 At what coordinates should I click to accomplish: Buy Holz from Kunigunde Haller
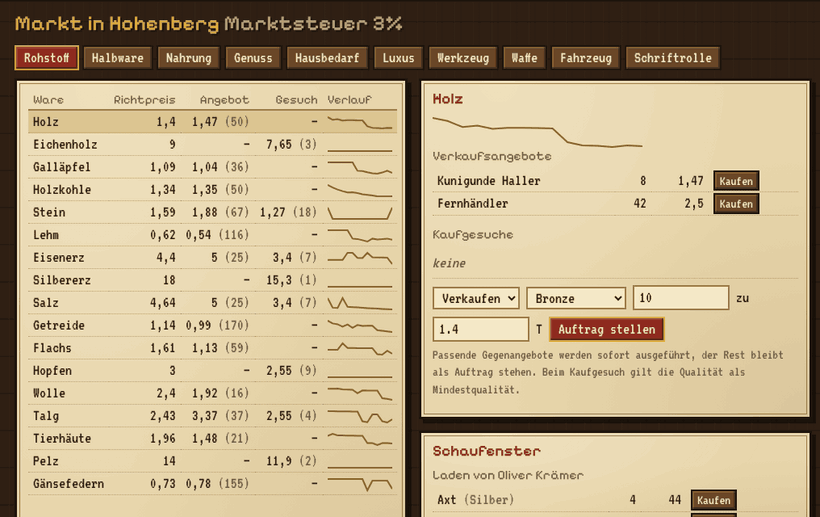click(736, 181)
